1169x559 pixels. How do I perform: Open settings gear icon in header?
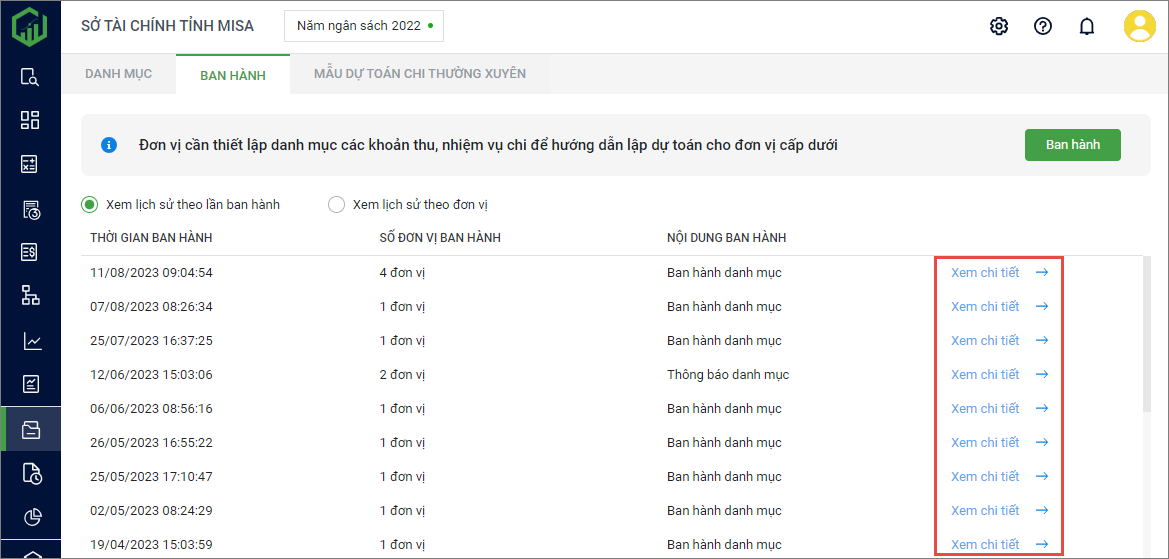pyautogui.click(x=999, y=26)
